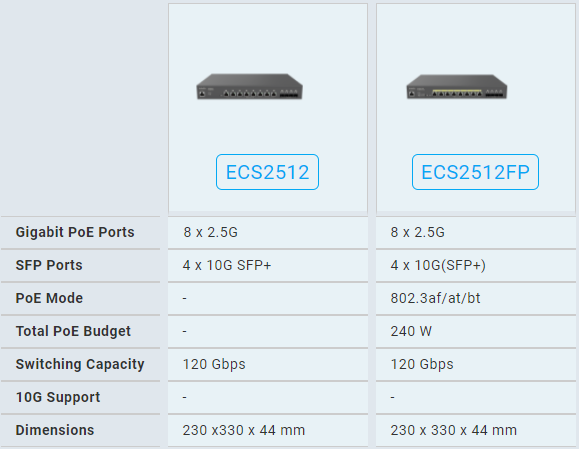This screenshot has width=579, height=449.
Task: Click the ECS2512FP switch product image
Action: pyautogui.click(x=457, y=87)
